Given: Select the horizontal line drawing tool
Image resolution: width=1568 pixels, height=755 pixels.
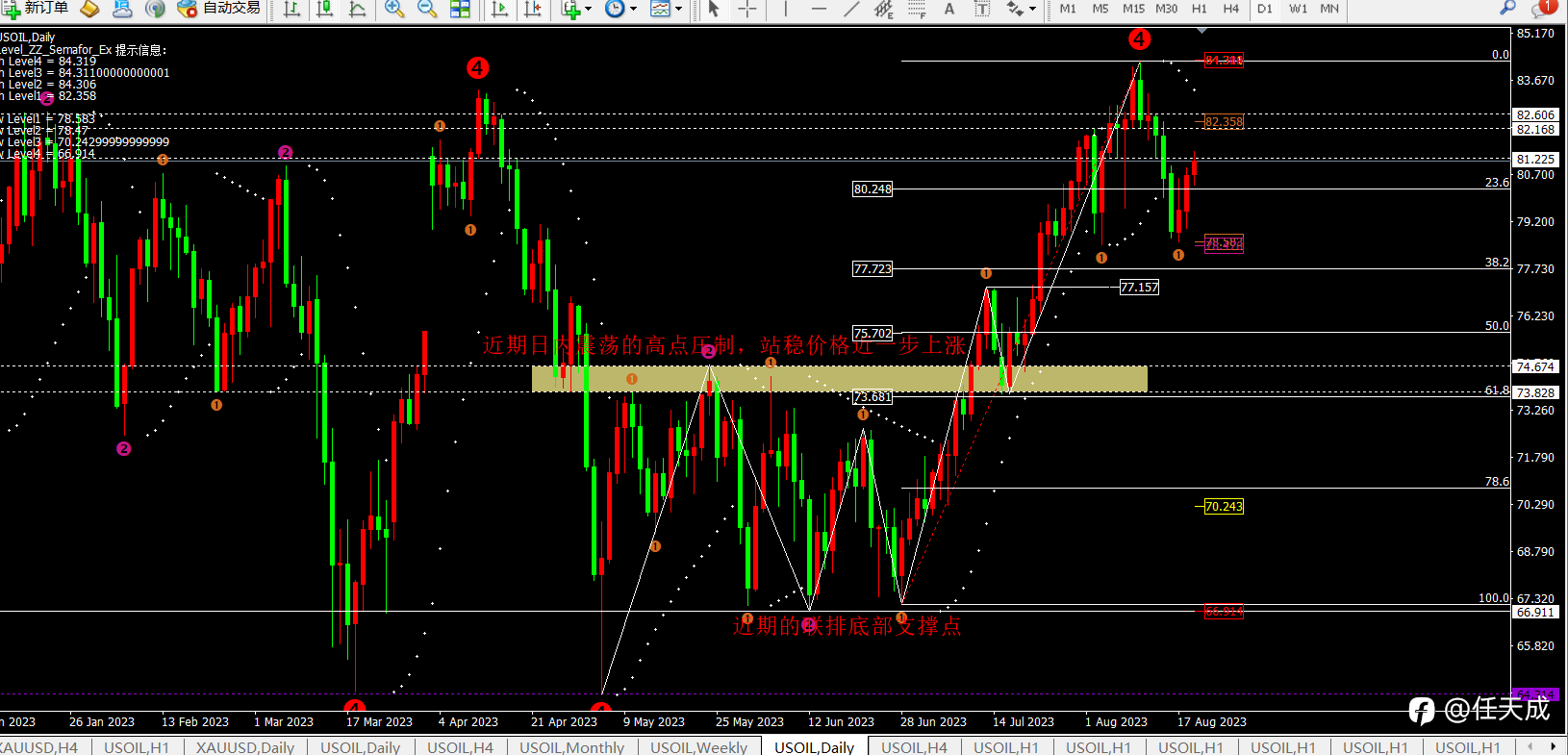Looking at the screenshot, I should pyautogui.click(x=819, y=9).
